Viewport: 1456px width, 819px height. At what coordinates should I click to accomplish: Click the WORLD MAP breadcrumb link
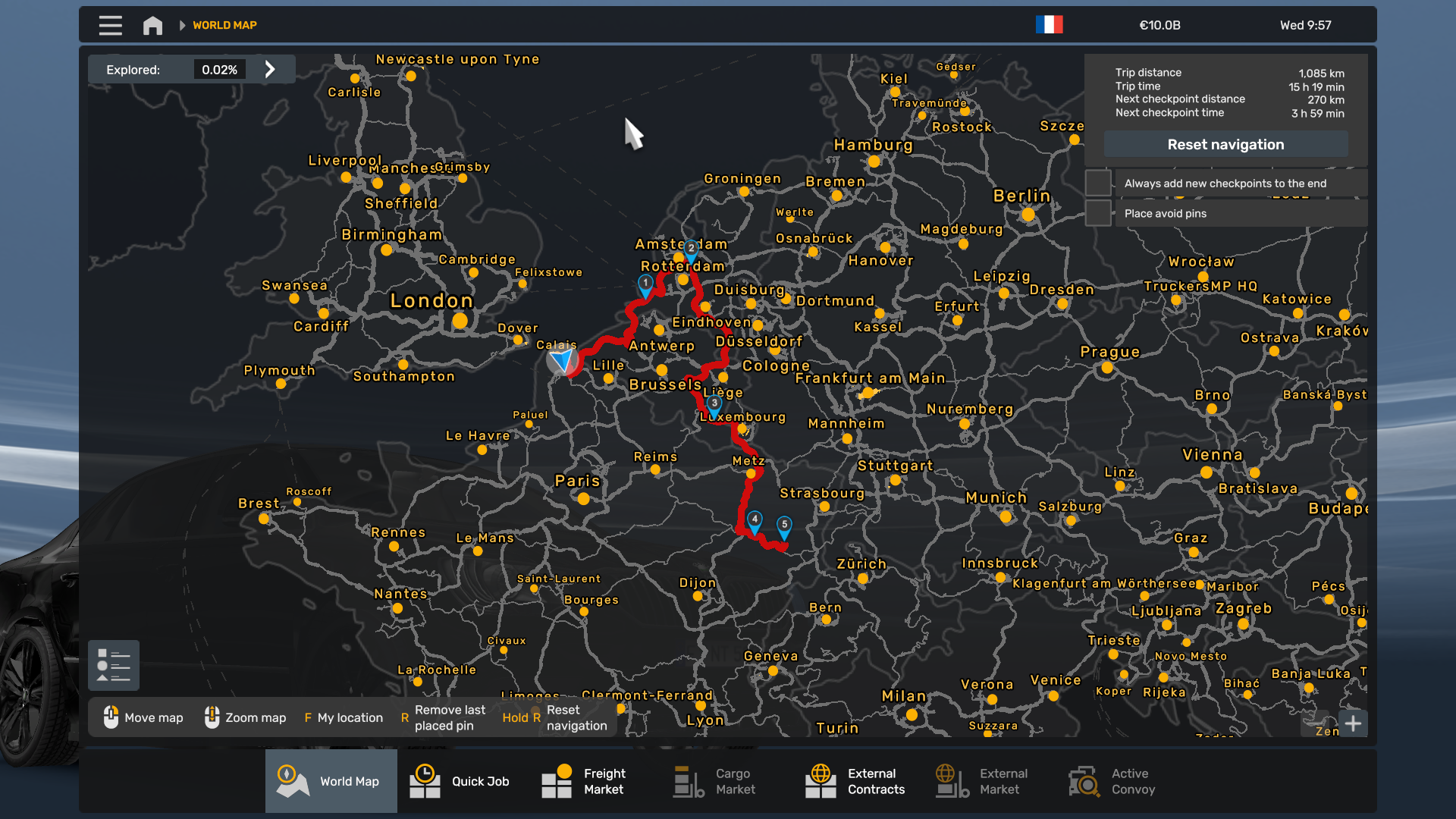(x=224, y=26)
